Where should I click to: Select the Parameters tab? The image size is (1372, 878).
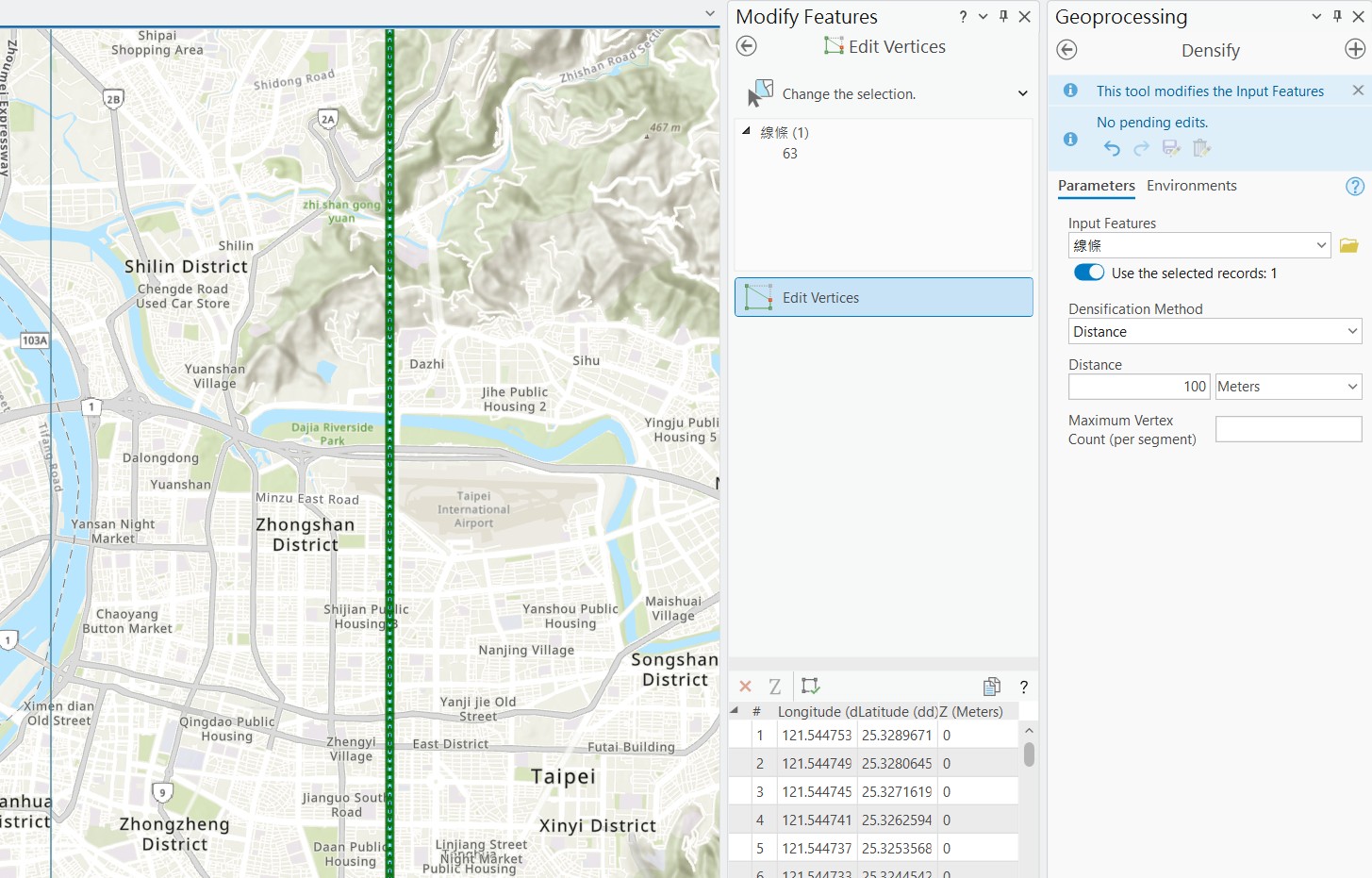coord(1097,186)
